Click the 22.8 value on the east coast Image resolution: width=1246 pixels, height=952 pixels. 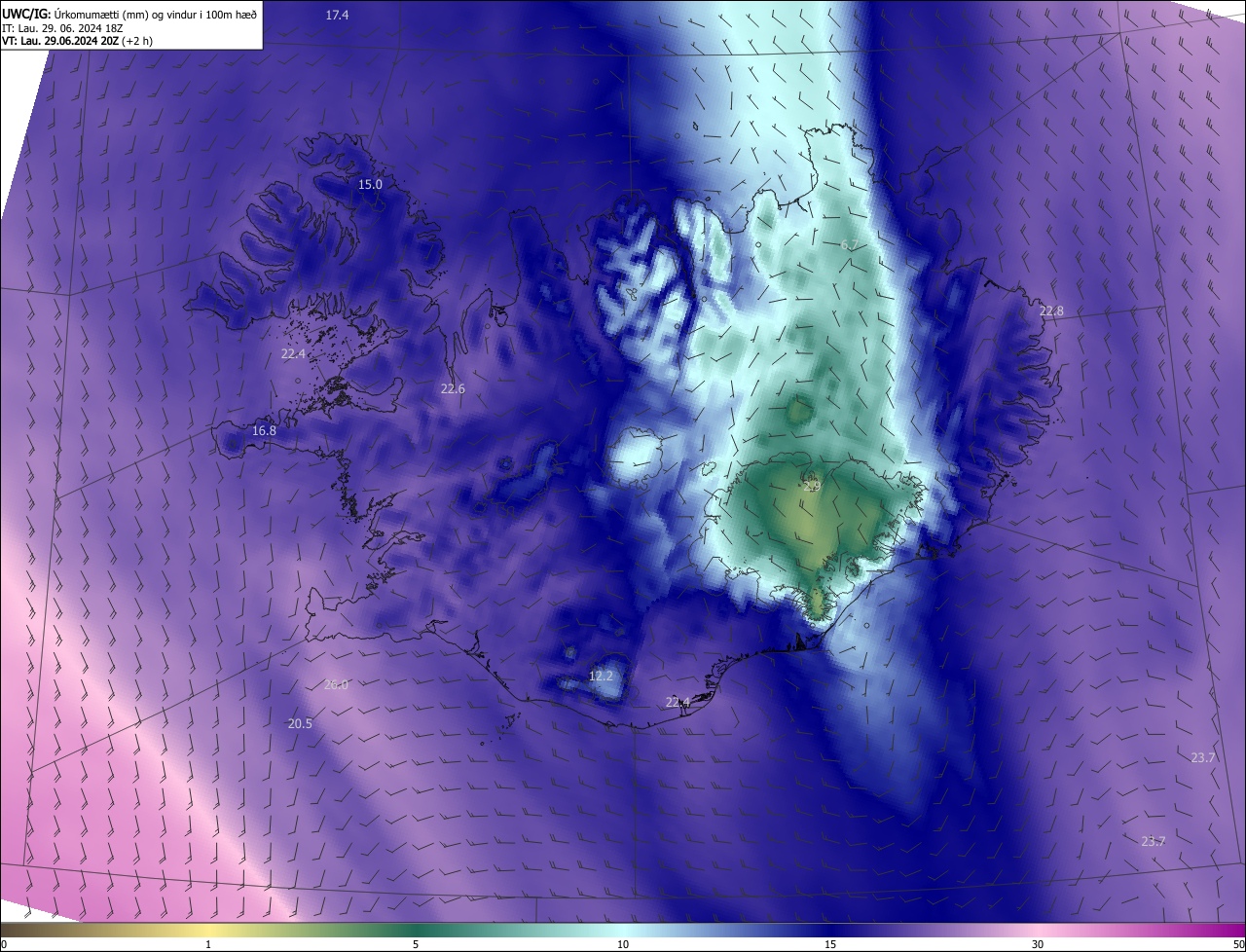point(1051,311)
